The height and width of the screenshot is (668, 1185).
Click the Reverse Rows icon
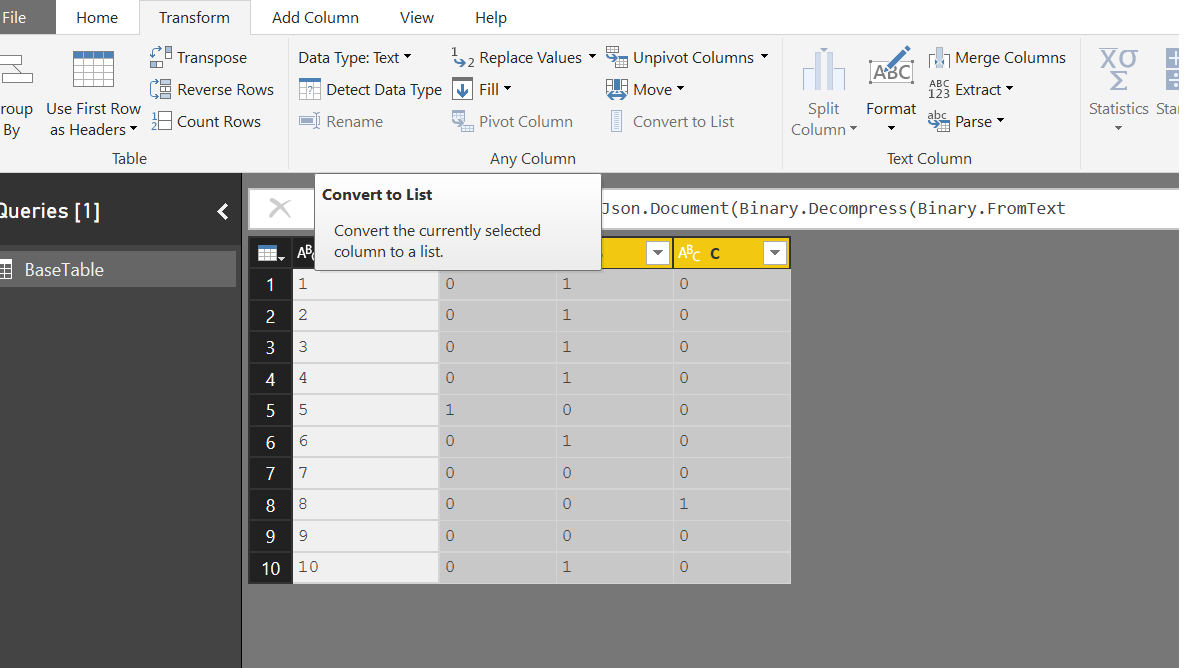pos(160,89)
